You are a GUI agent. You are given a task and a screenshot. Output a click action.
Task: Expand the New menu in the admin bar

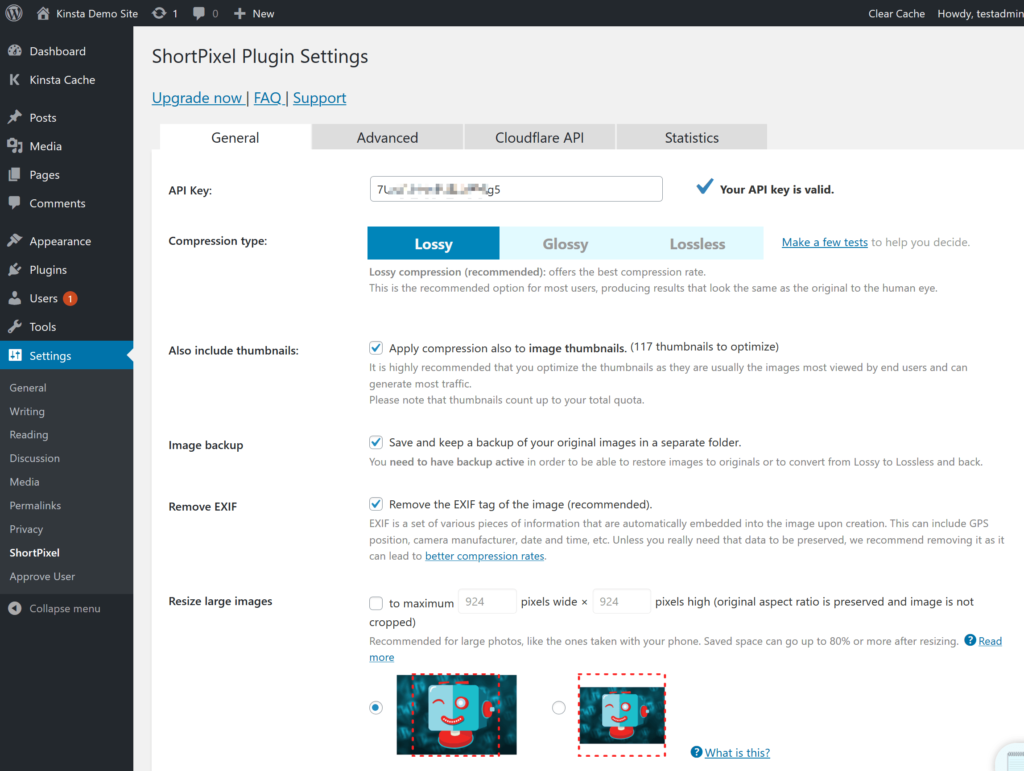click(x=253, y=13)
